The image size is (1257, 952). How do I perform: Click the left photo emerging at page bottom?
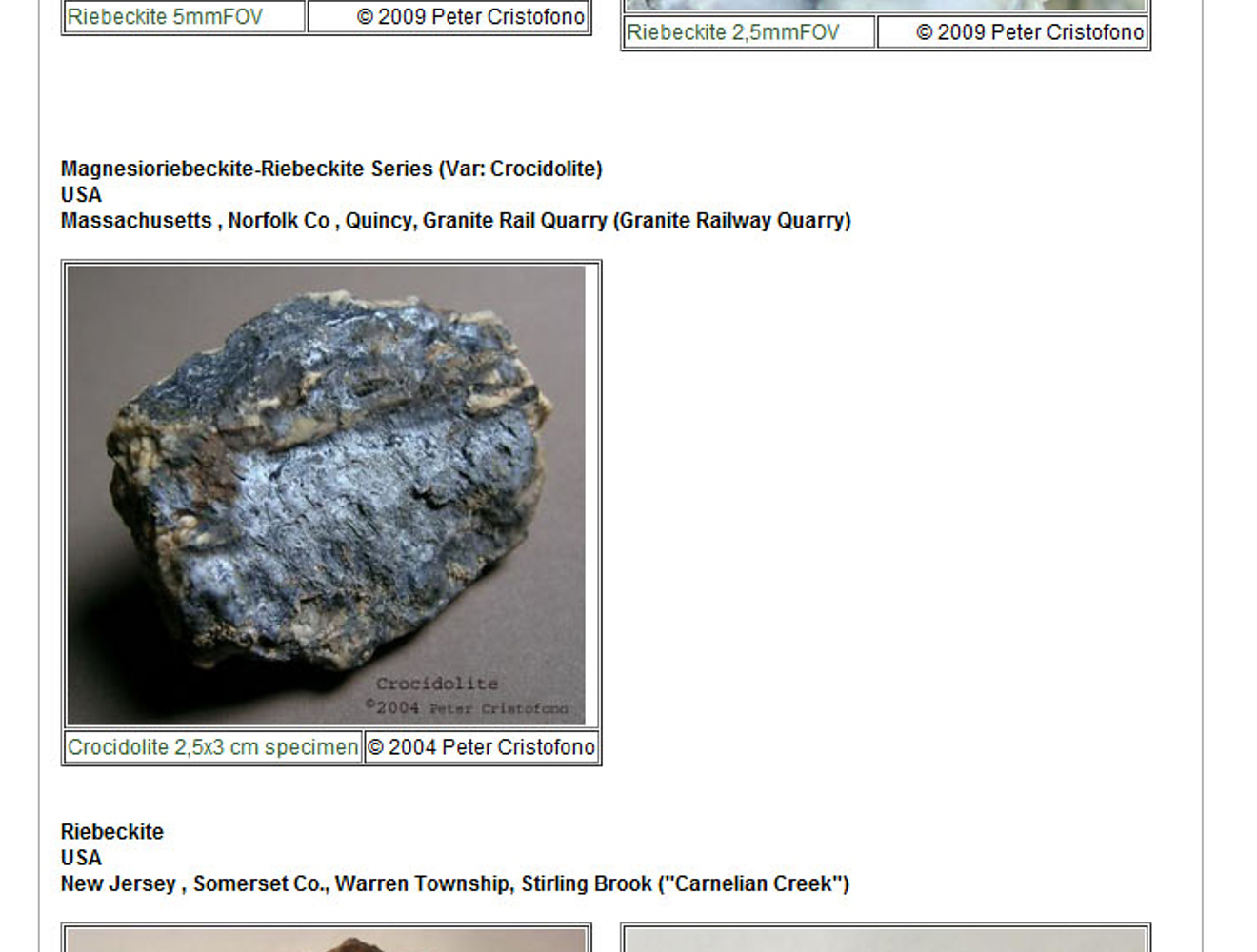pos(329,942)
